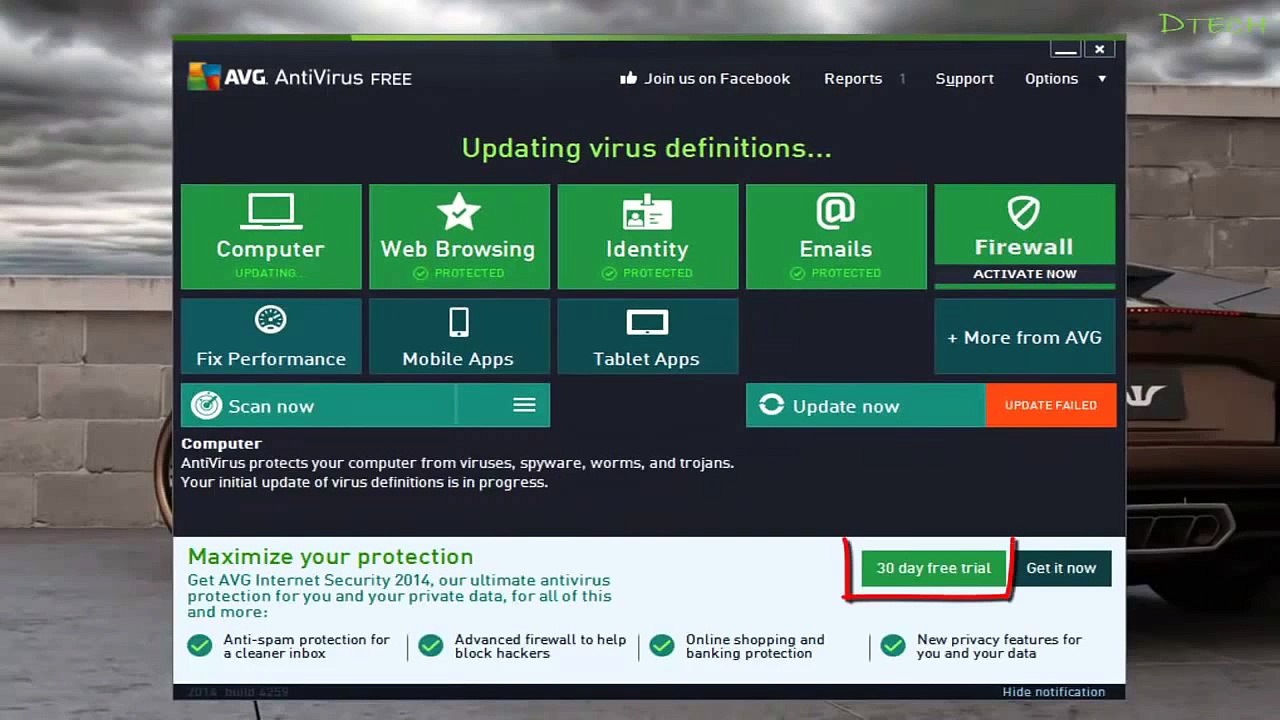Click the 'Computer' description heading
Viewport: 1280px width, 720px height.
221,444
